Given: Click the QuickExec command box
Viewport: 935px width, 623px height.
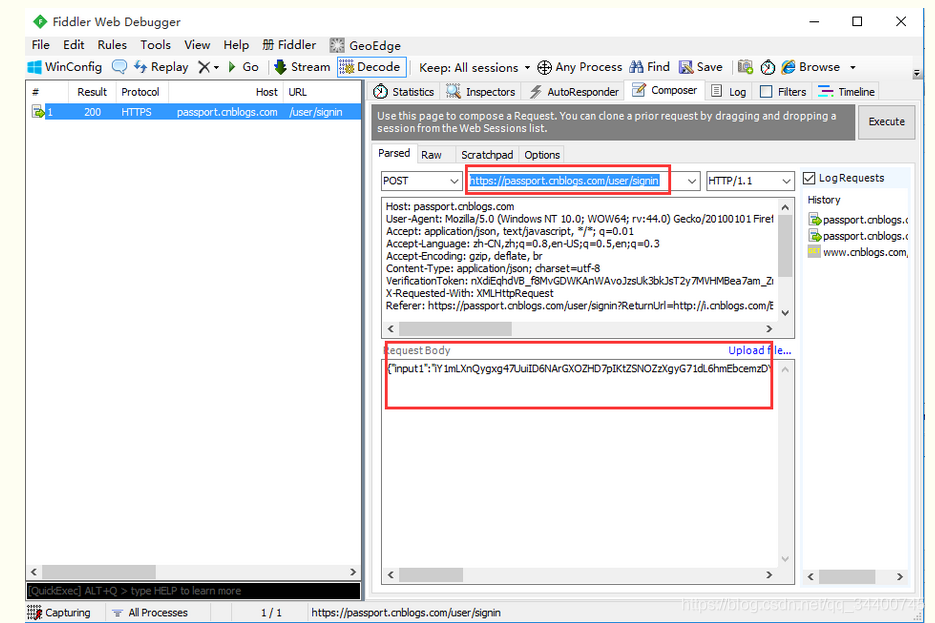Looking at the screenshot, I should point(193,591).
